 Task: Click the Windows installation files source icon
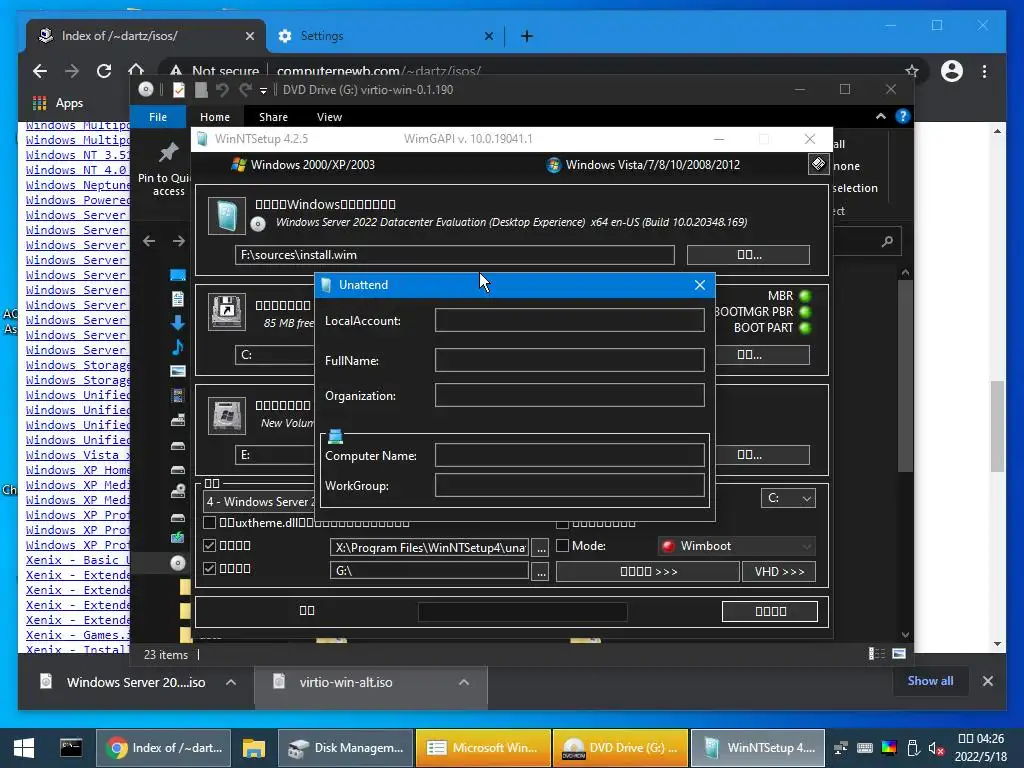click(x=227, y=216)
